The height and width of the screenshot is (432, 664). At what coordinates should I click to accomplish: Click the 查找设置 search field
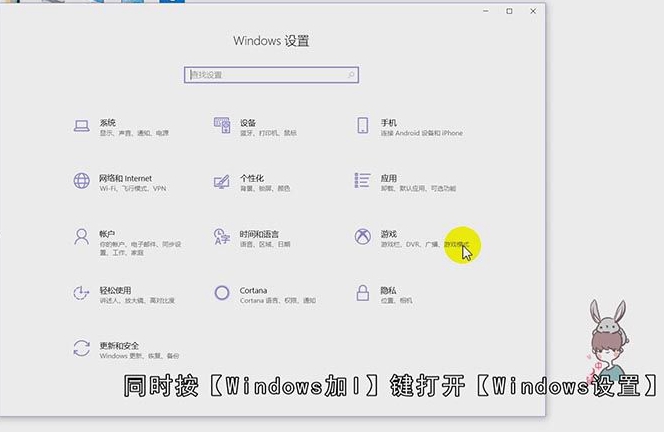[271, 75]
